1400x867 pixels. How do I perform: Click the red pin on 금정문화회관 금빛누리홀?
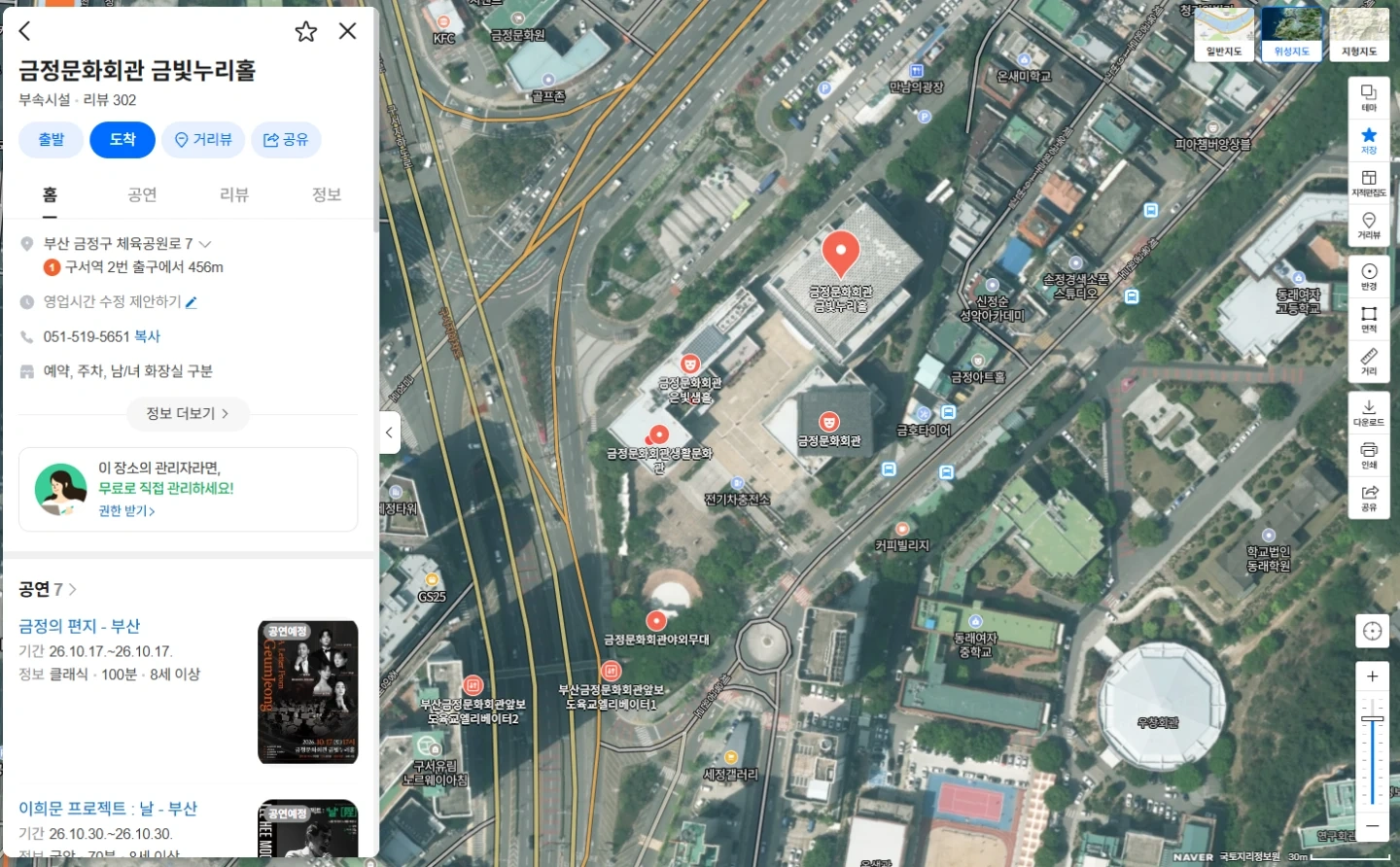pyautogui.click(x=840, y=253)
